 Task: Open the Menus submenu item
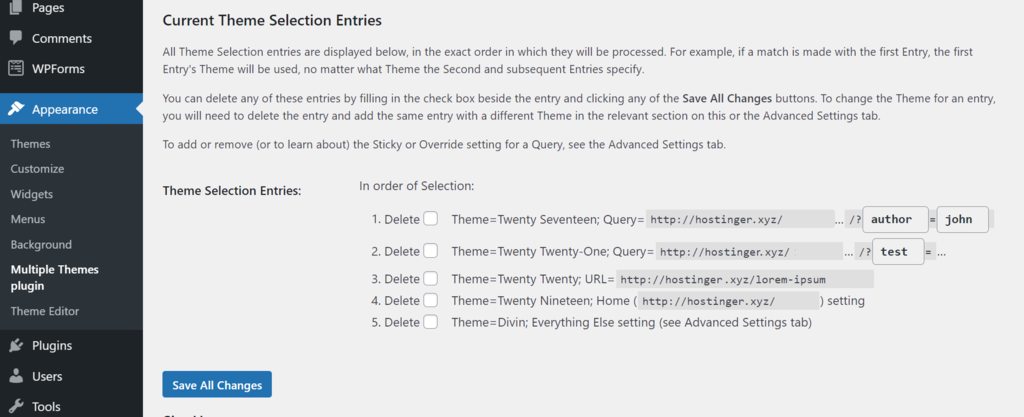(x=28, y=219)
